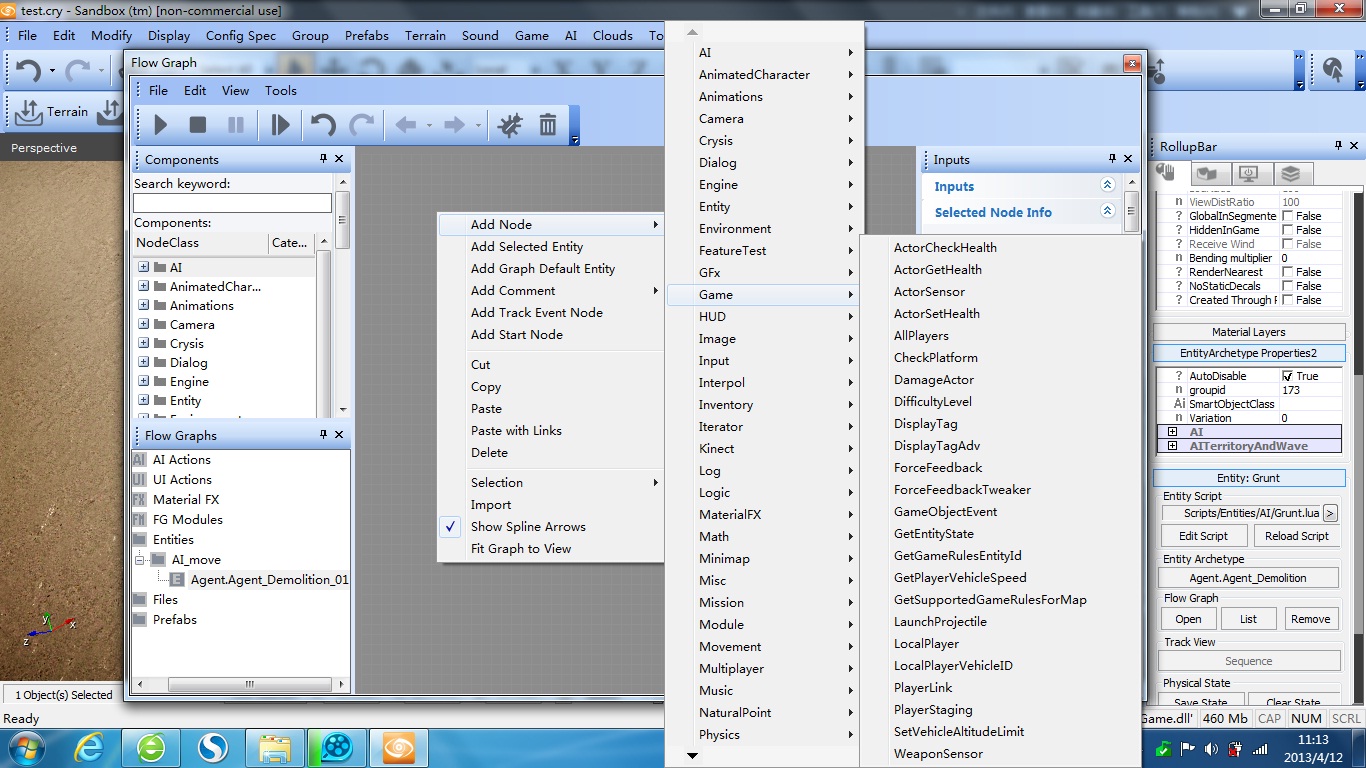
Task: Open the Tools menu in Flow Graph
Action: 281,90
